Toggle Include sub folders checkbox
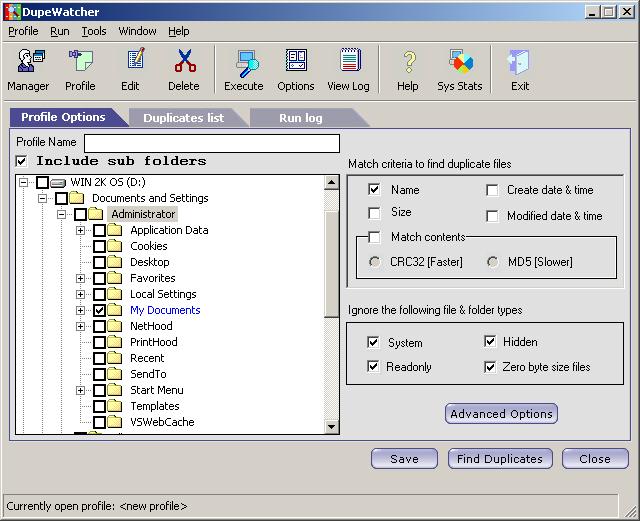The width and height of the screenshot is (640, 521). 22,161
